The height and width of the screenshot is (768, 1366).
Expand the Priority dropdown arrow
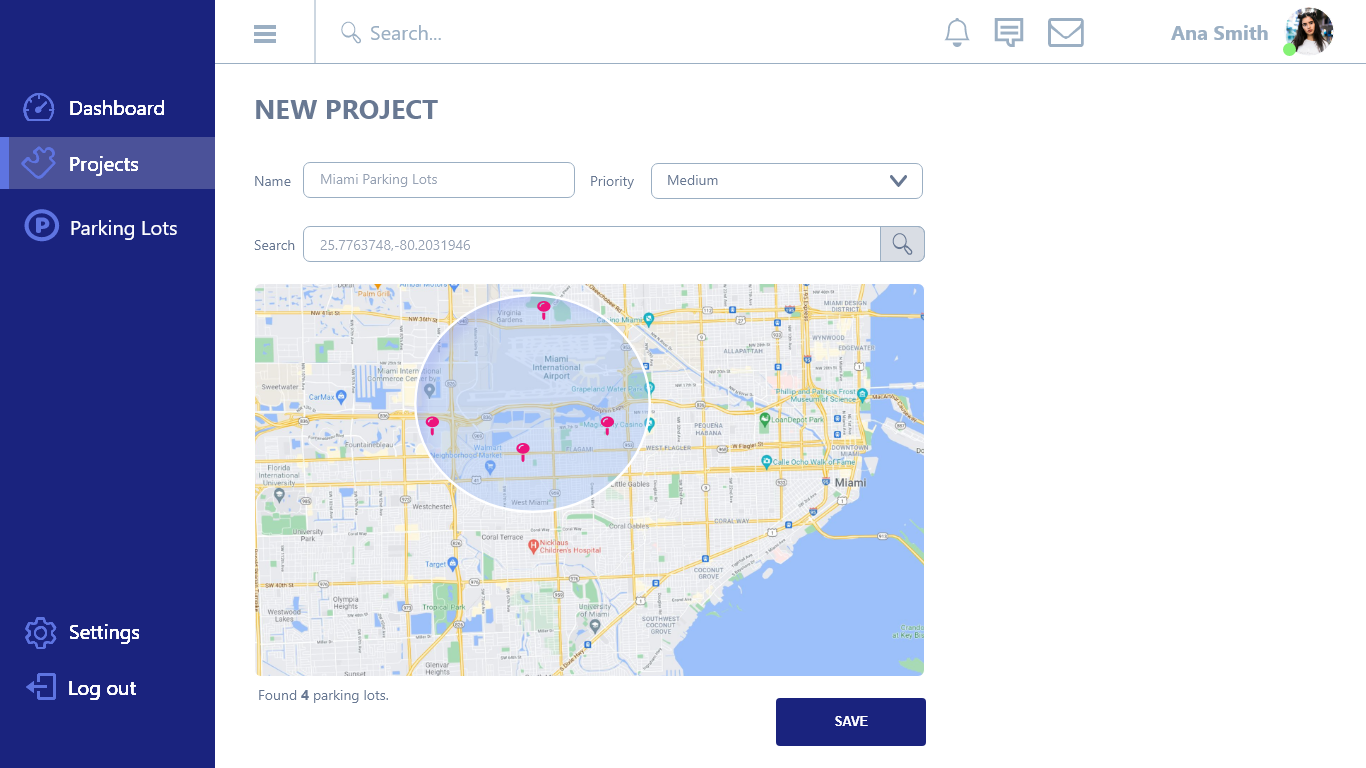(x=898, y=180)
